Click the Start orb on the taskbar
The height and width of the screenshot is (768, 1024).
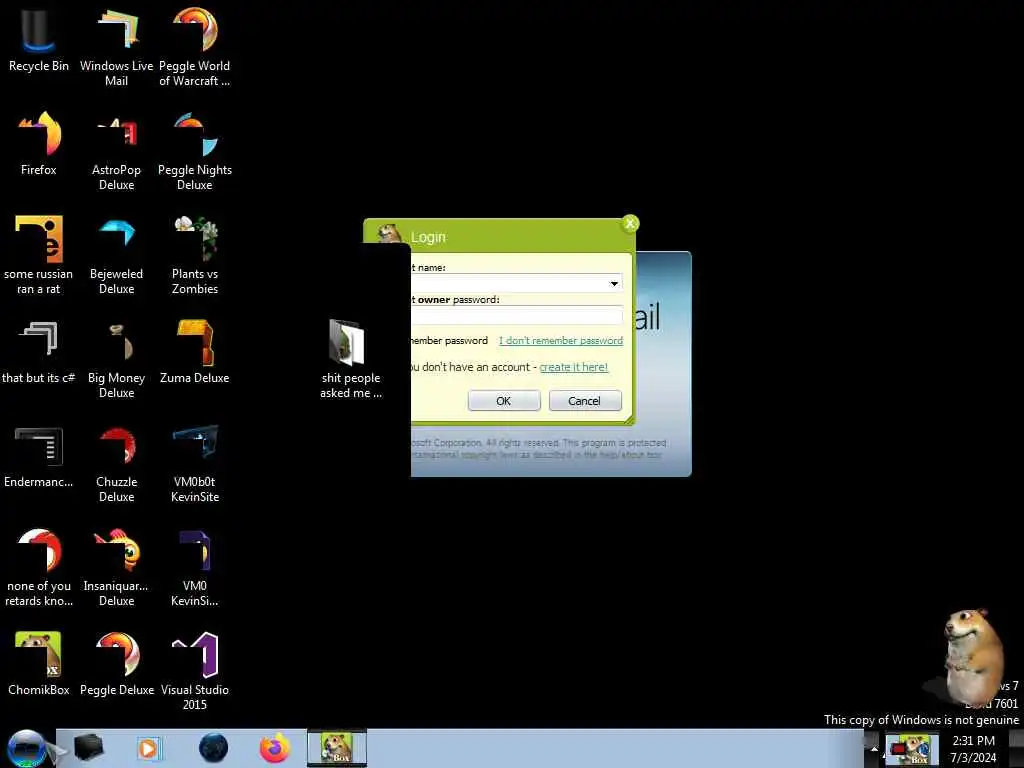tap(26, 748)
